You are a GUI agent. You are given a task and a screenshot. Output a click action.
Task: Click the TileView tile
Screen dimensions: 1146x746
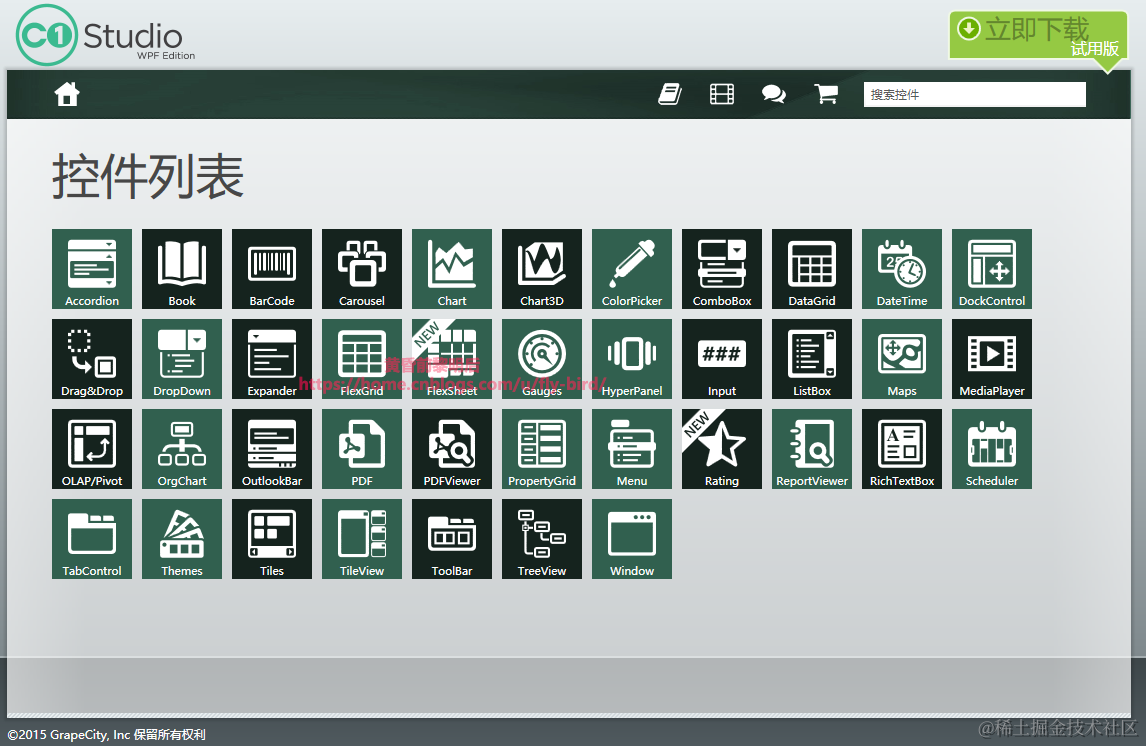point(362,539)
